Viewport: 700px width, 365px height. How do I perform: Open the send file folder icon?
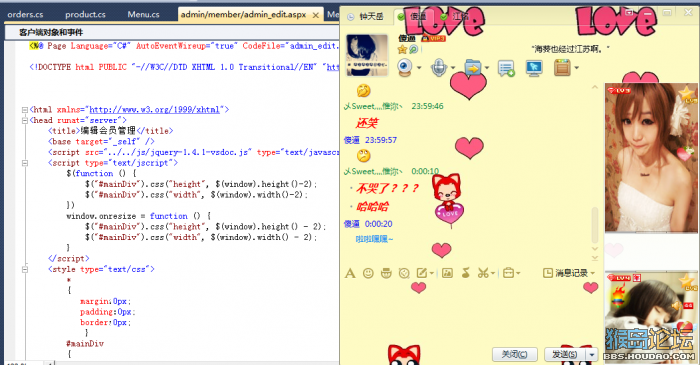click(x=473, y=68)
